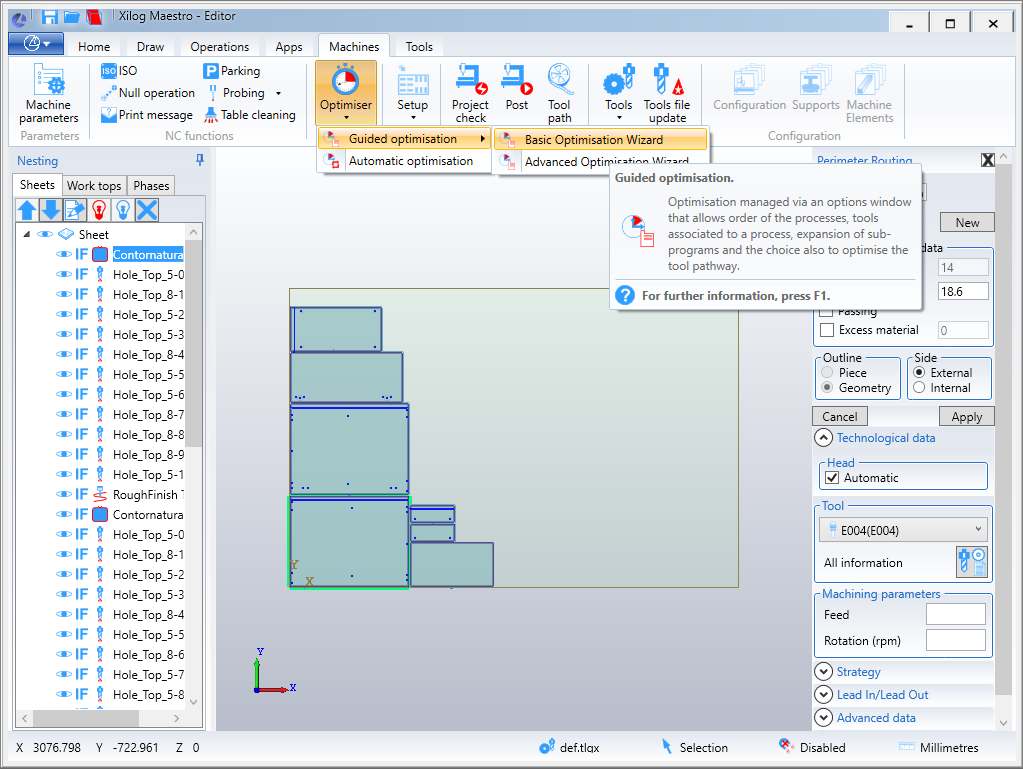Toggle visibility of Sheet node
Image resolution: width=1023 pixels, height=769 pixels.
45,234
